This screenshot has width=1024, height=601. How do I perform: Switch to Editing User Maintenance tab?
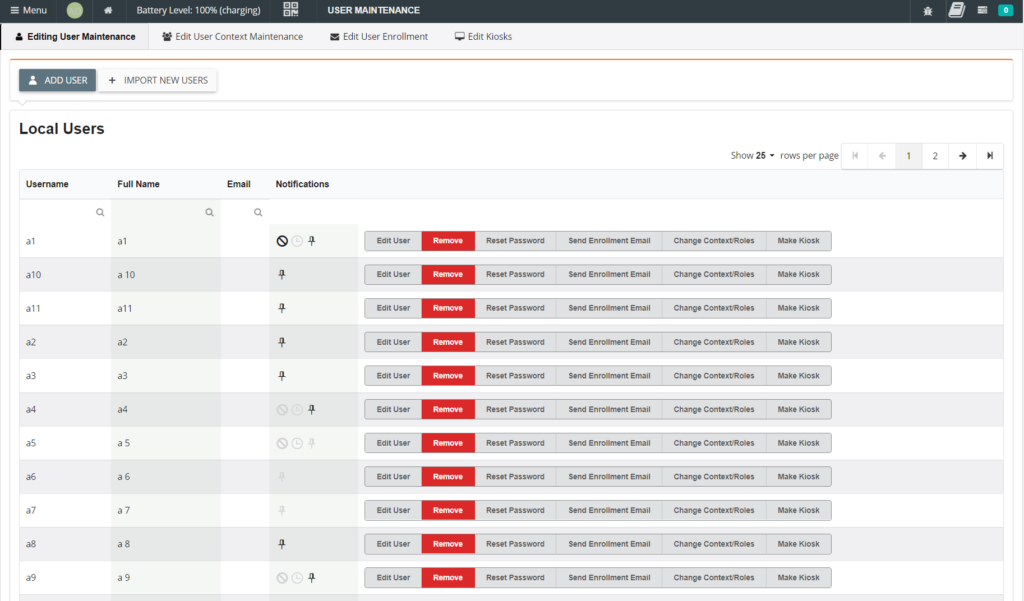(x=74, y=37)
